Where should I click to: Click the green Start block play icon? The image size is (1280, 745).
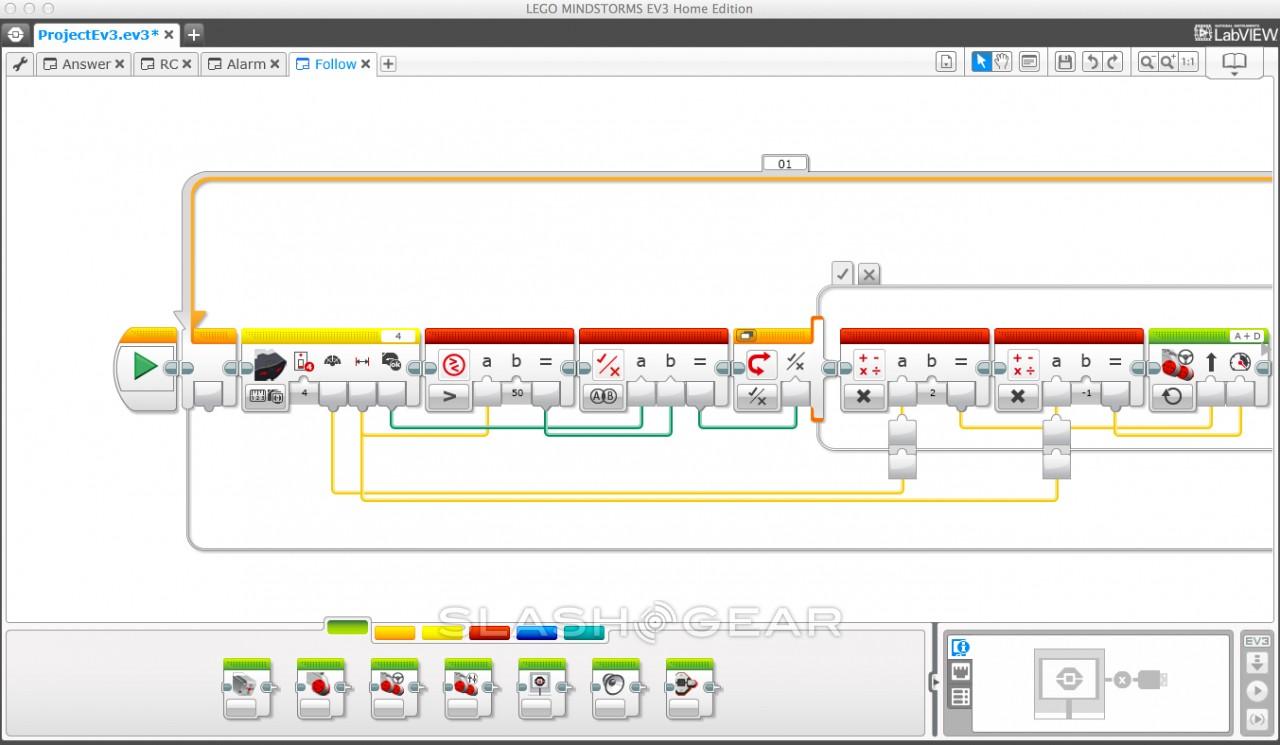(x=145, y=366)
